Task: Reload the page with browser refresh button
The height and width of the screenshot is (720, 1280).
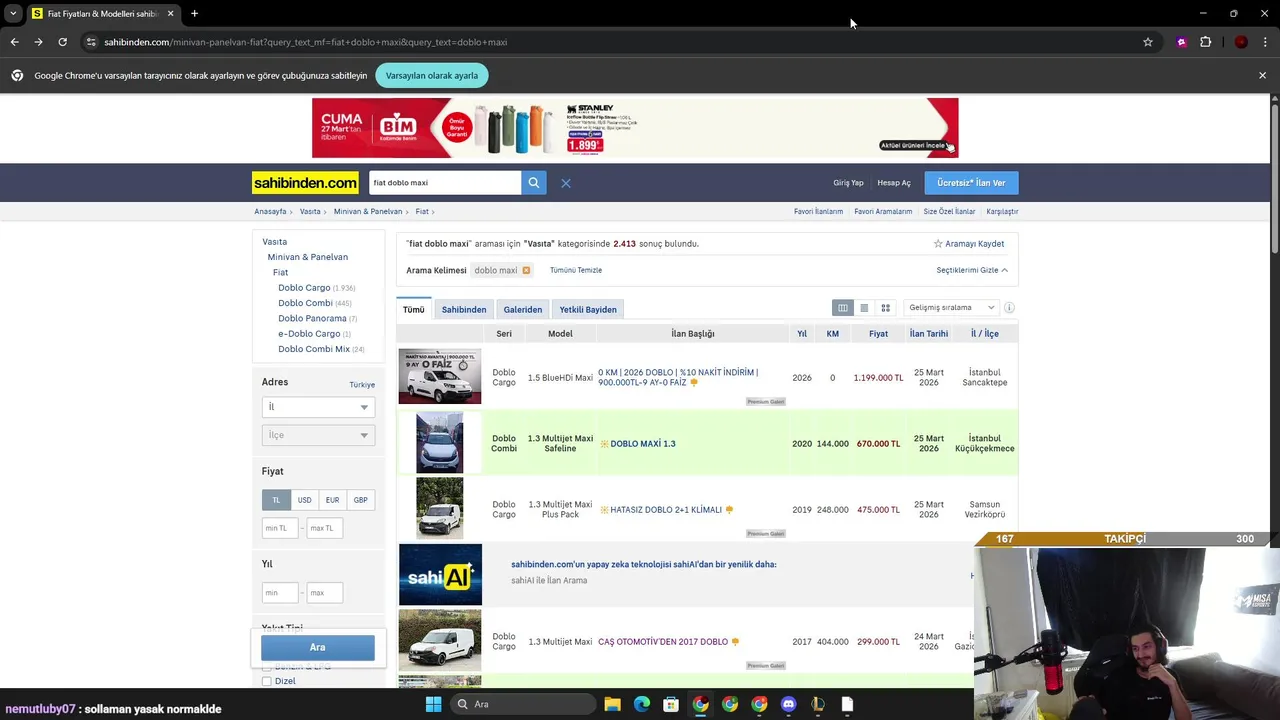Action: pos(62,42)
